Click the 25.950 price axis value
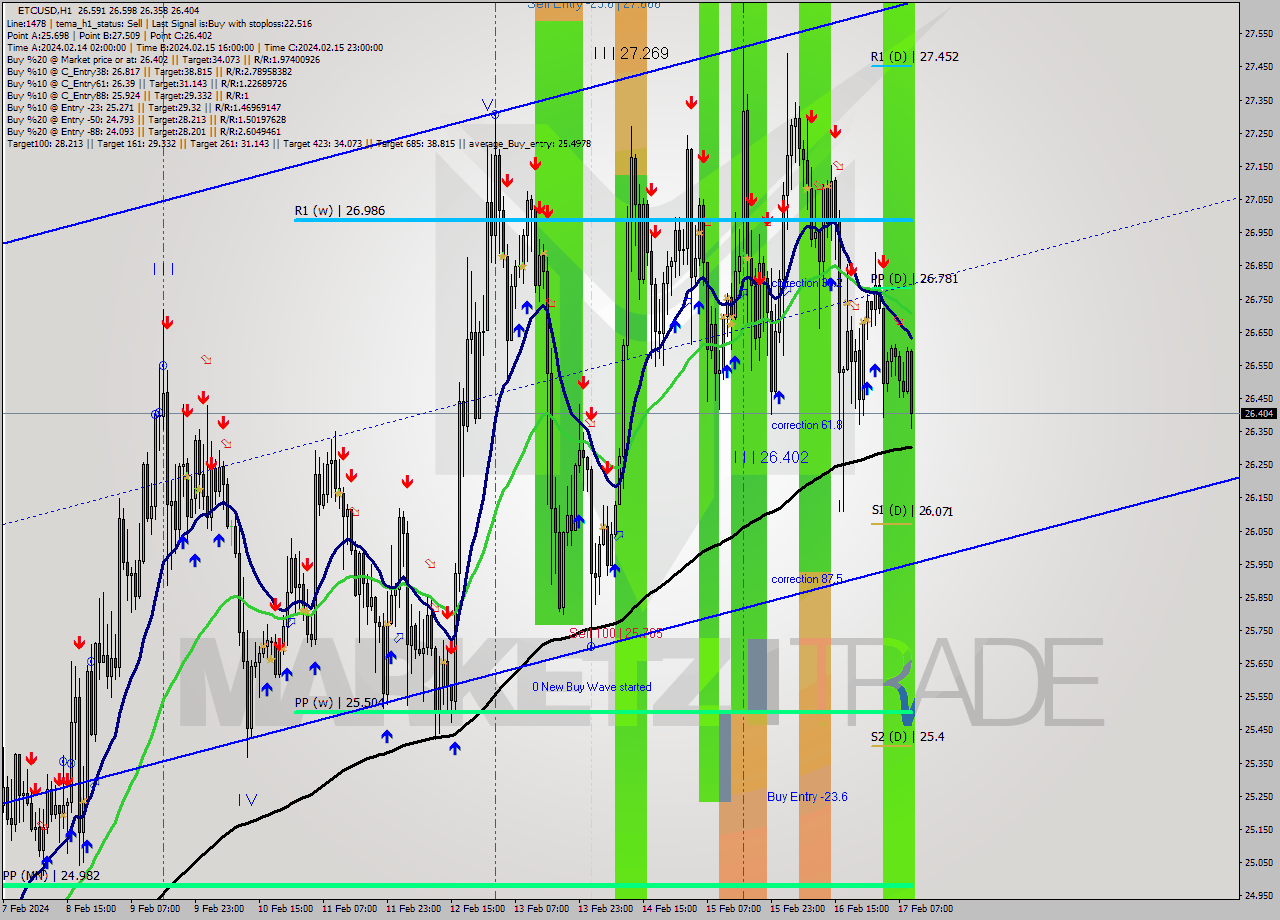The height and width of the screenshot is (920, 1280). point(1258,564)
